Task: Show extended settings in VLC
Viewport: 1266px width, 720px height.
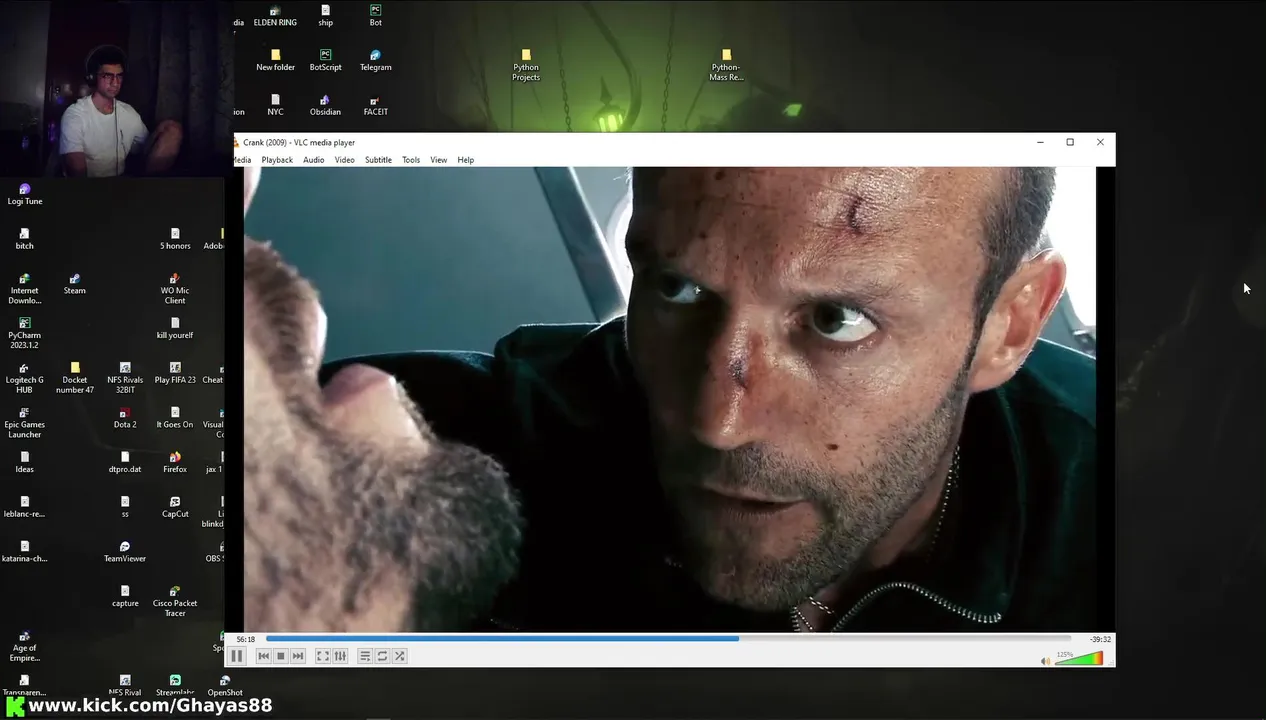Action: [340, 656]
